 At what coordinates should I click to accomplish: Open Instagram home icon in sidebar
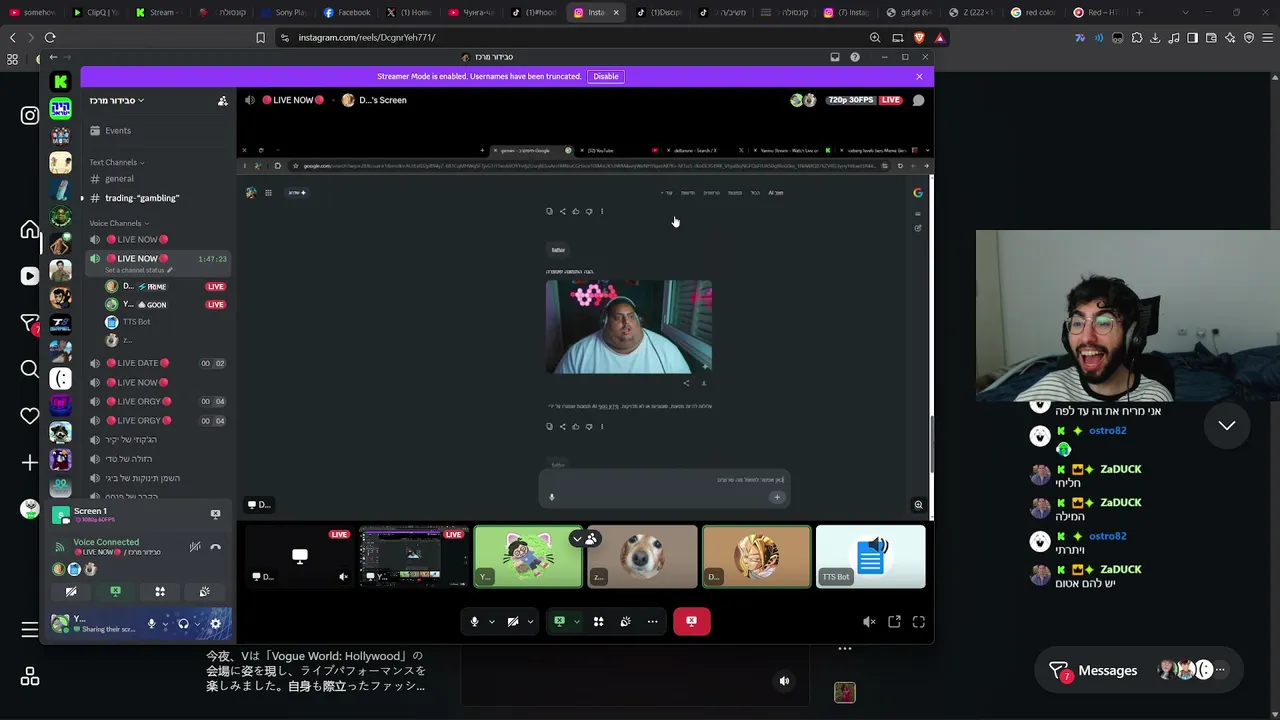pos(30,231)
